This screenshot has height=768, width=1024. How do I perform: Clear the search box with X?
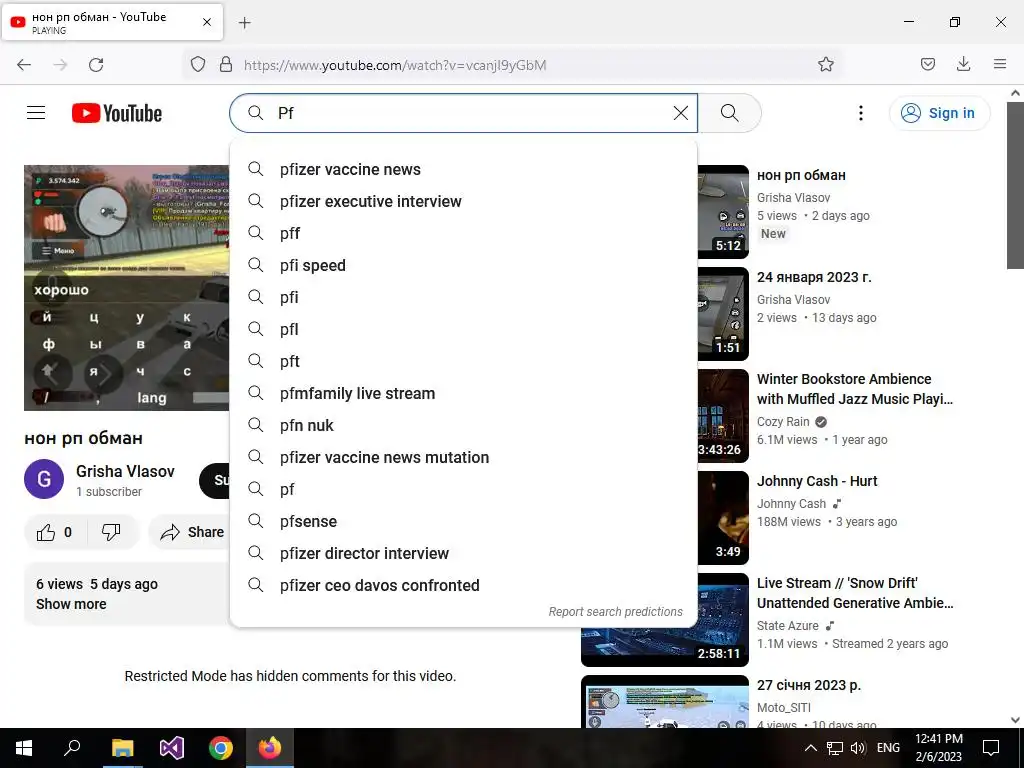coord(680,113)
